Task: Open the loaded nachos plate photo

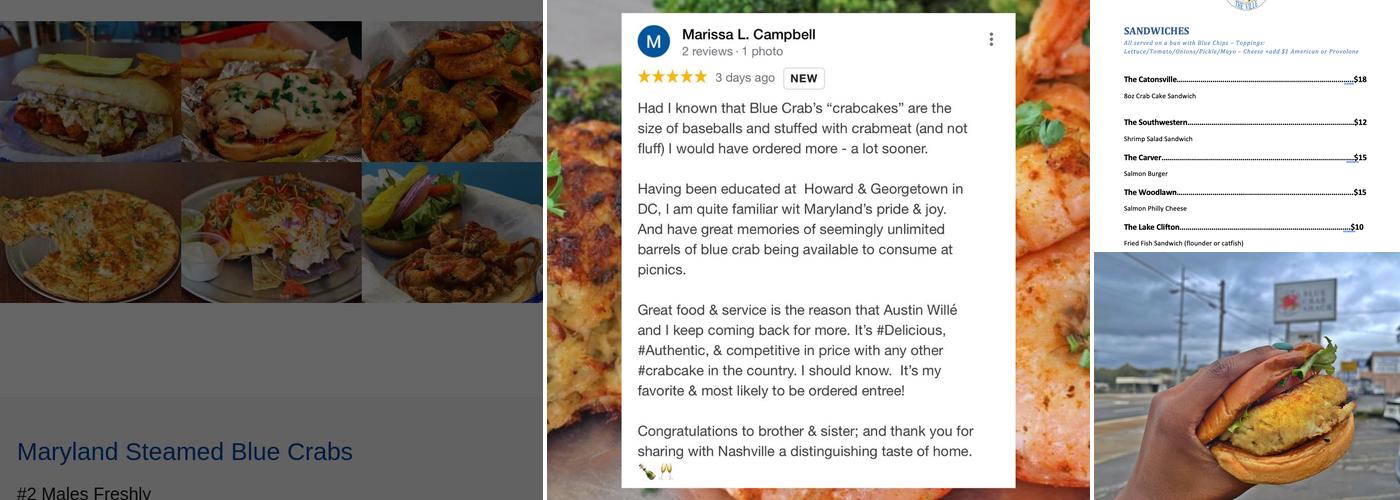Action: (271, 232)
